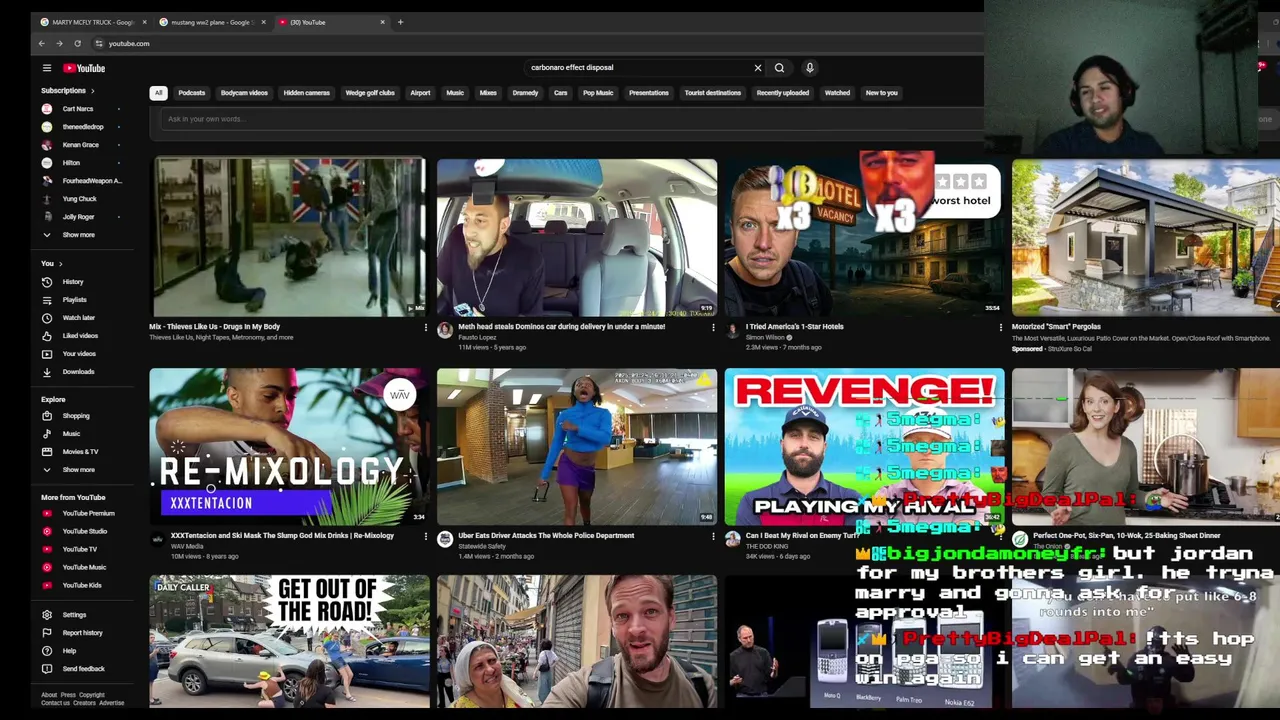
Task: Open the Cart Narcs channel subscription
Action: coord(78,109)
